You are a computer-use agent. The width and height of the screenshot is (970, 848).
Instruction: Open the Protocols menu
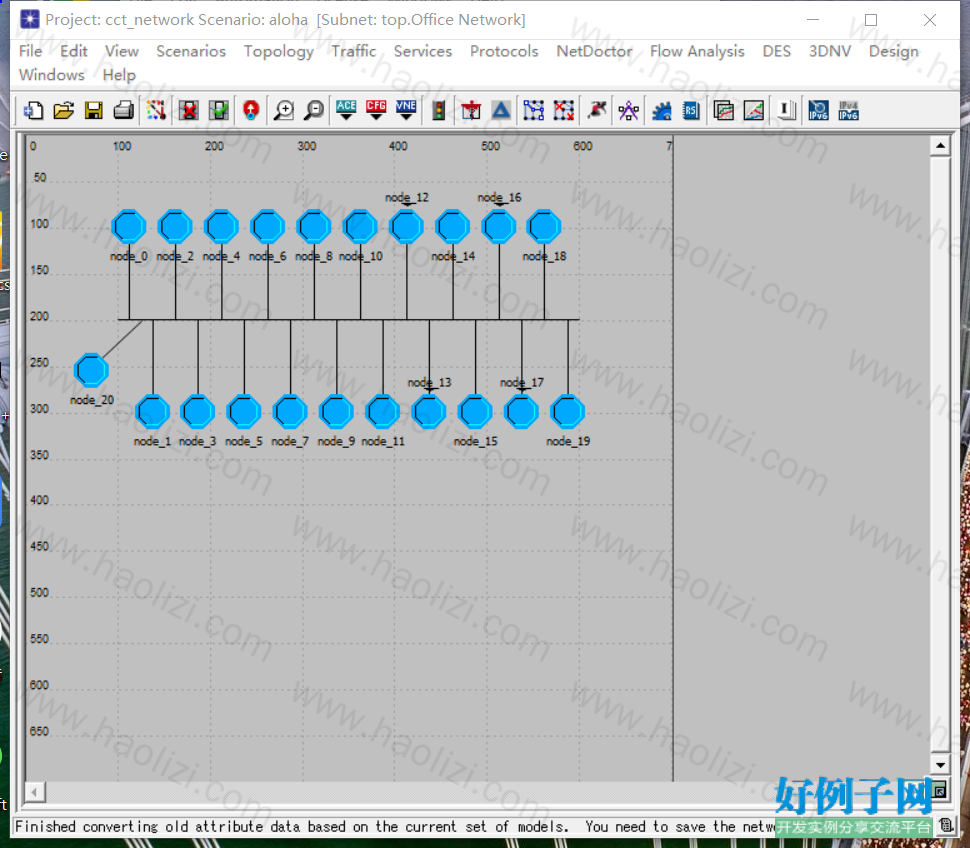point(504,51)
